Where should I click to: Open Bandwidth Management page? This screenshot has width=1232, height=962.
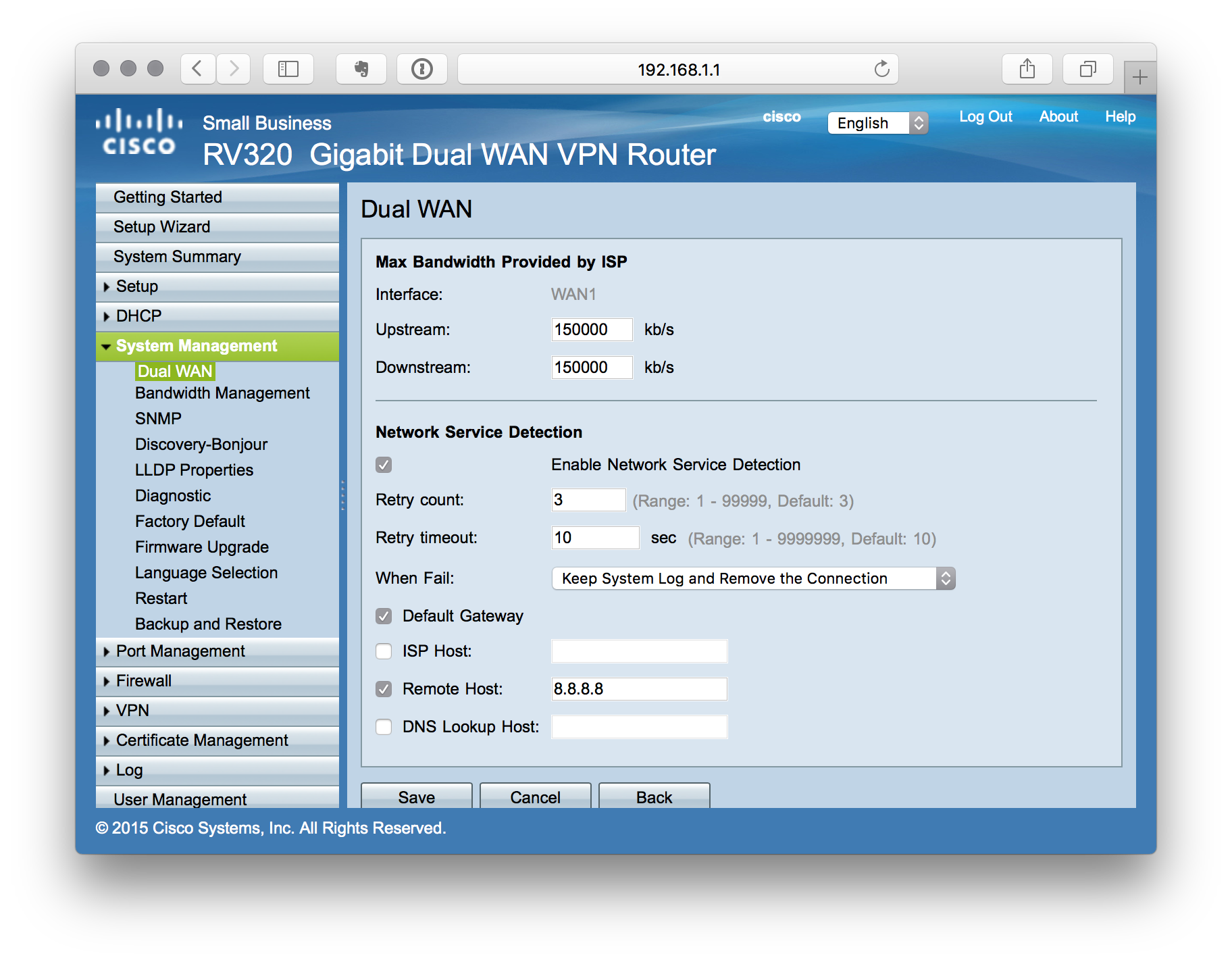pyautogui.click(x=222, y=393)
